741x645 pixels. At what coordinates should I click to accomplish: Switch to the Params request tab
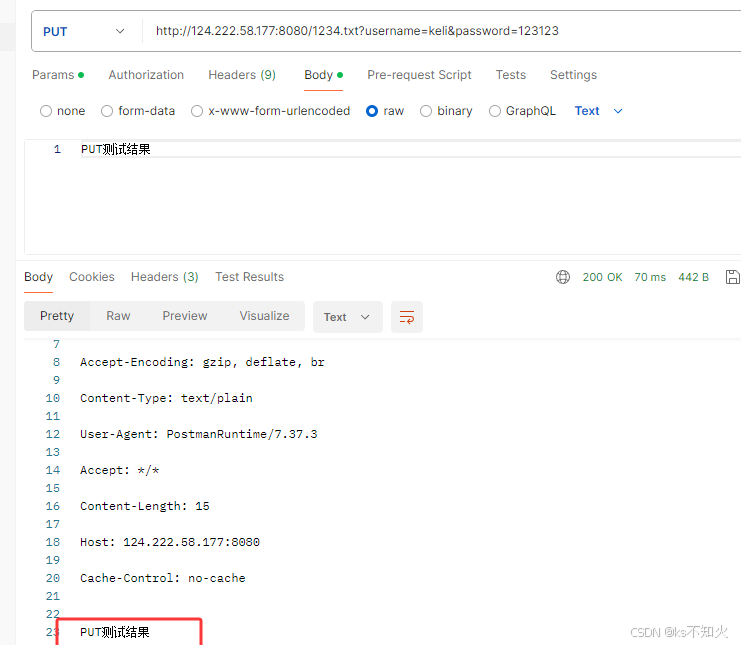pos(58,75)
